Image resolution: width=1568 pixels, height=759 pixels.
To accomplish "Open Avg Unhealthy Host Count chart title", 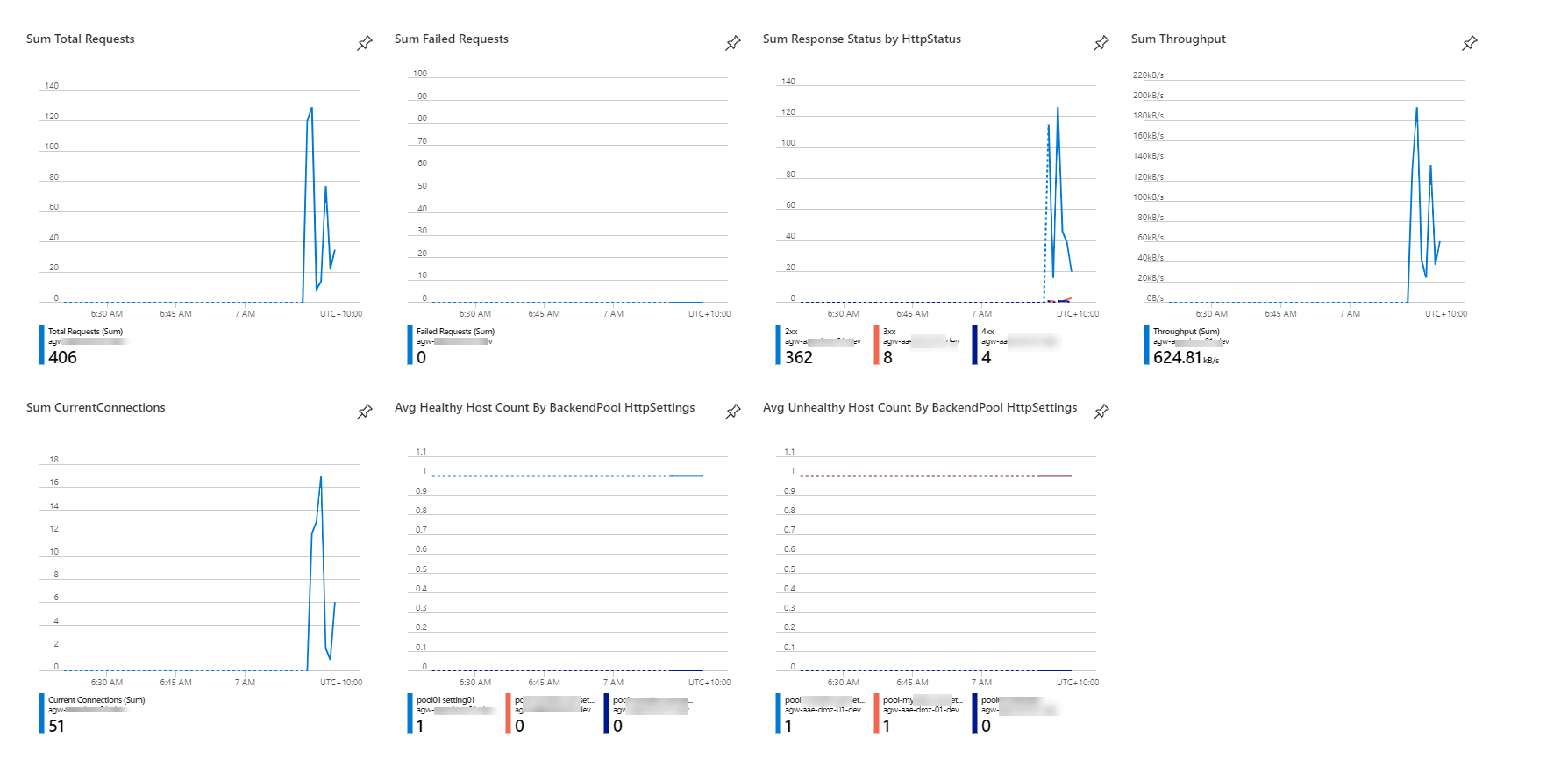I will point(919,408).
